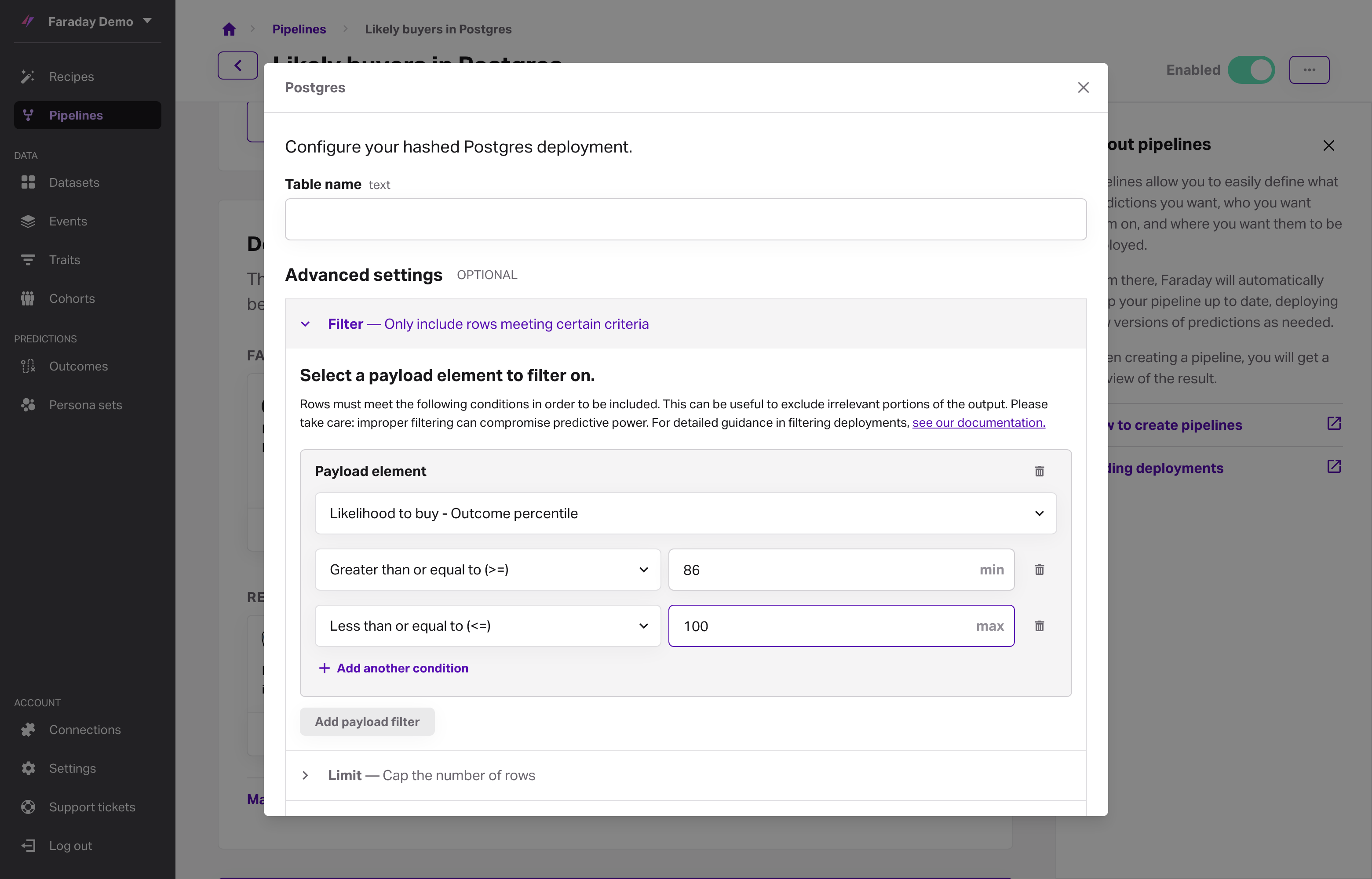Delete the Payload element filter
The image size is (1372, 879).
1039,471
